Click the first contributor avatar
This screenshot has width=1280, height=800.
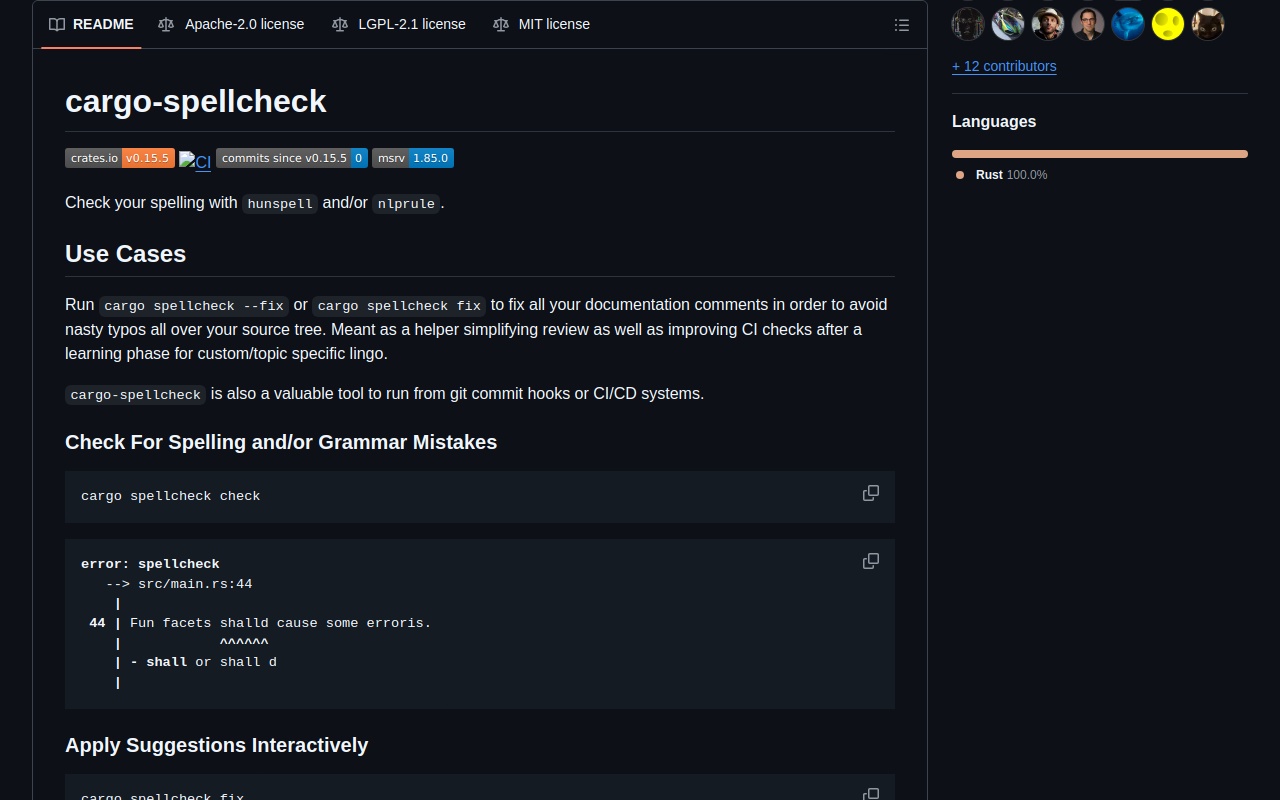968,24
